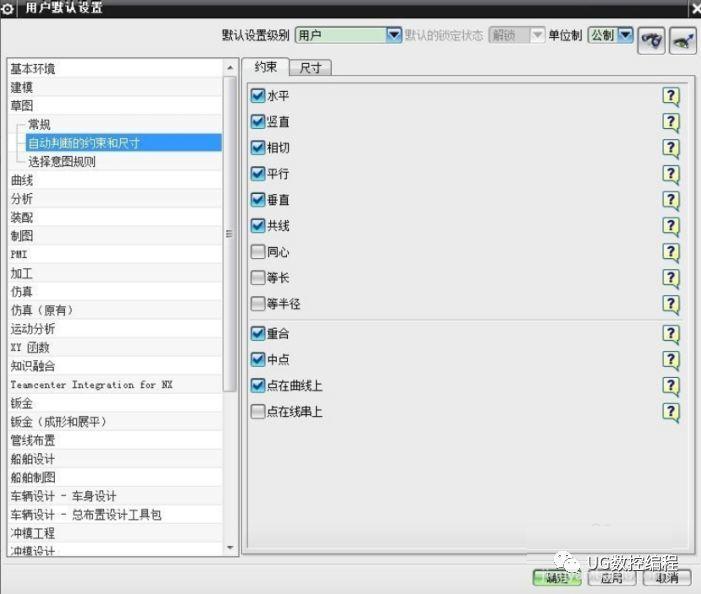Select 选择意图规则 in the tree

coord(62,161)
